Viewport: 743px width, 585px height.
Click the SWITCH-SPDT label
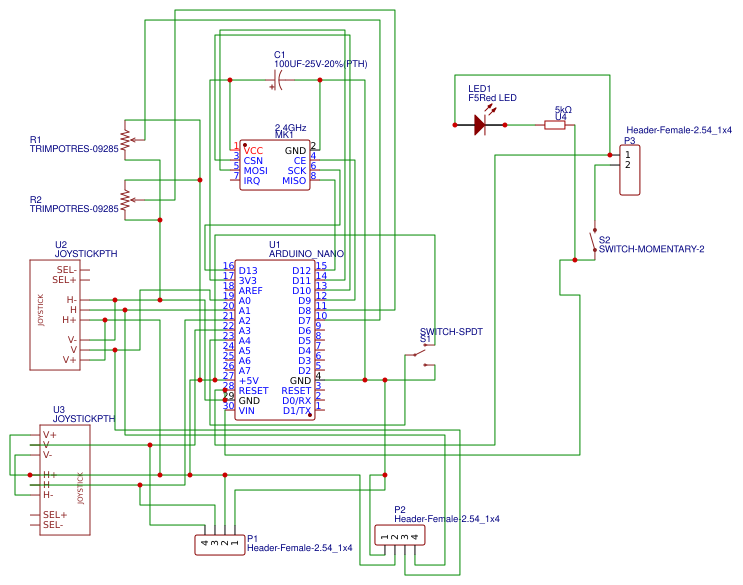pyautogui.click(x=451, y=332)
